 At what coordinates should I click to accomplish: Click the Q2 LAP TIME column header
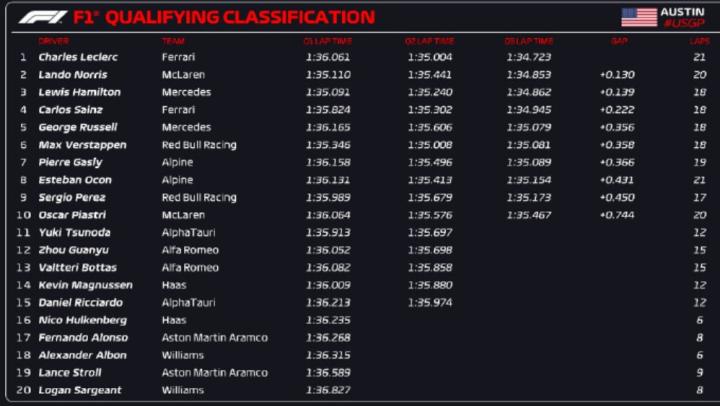pyautogui.click(x=429, y=41)
